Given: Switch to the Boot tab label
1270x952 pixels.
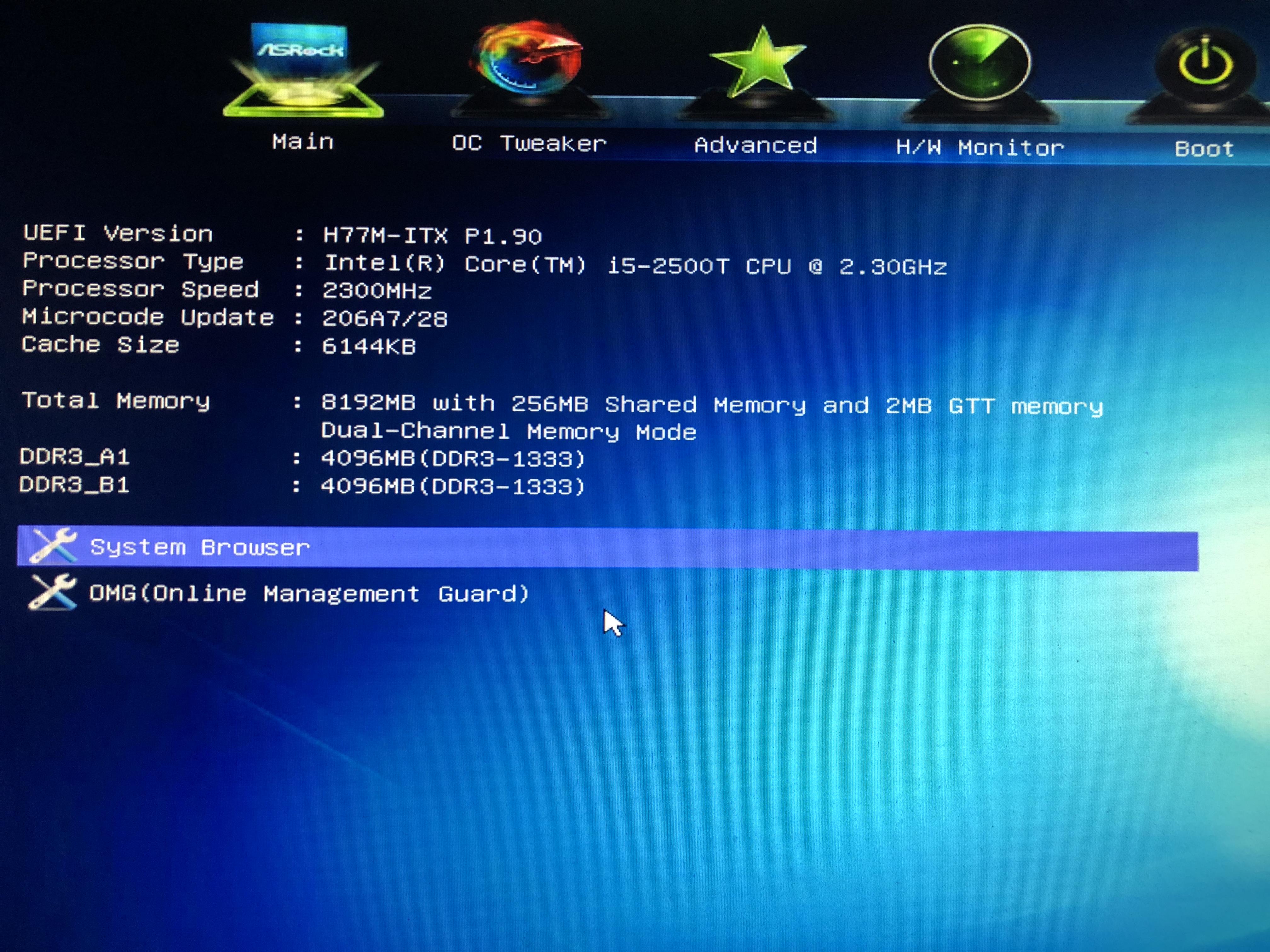Looking at the screenshot, I should [1204, 149].
